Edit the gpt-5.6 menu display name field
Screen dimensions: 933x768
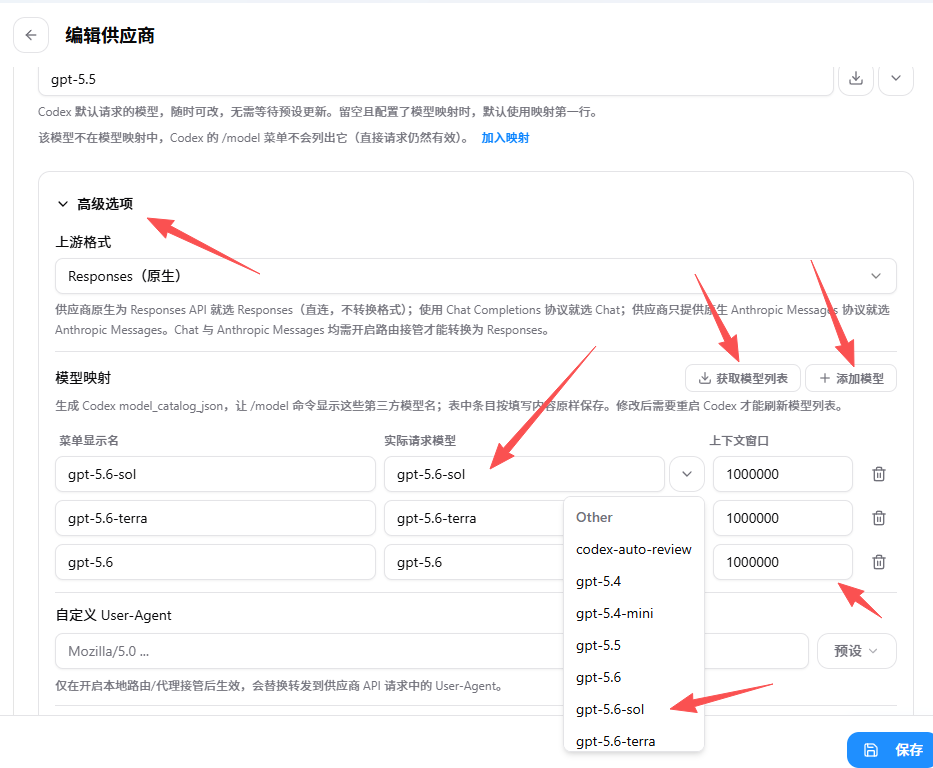215,562
